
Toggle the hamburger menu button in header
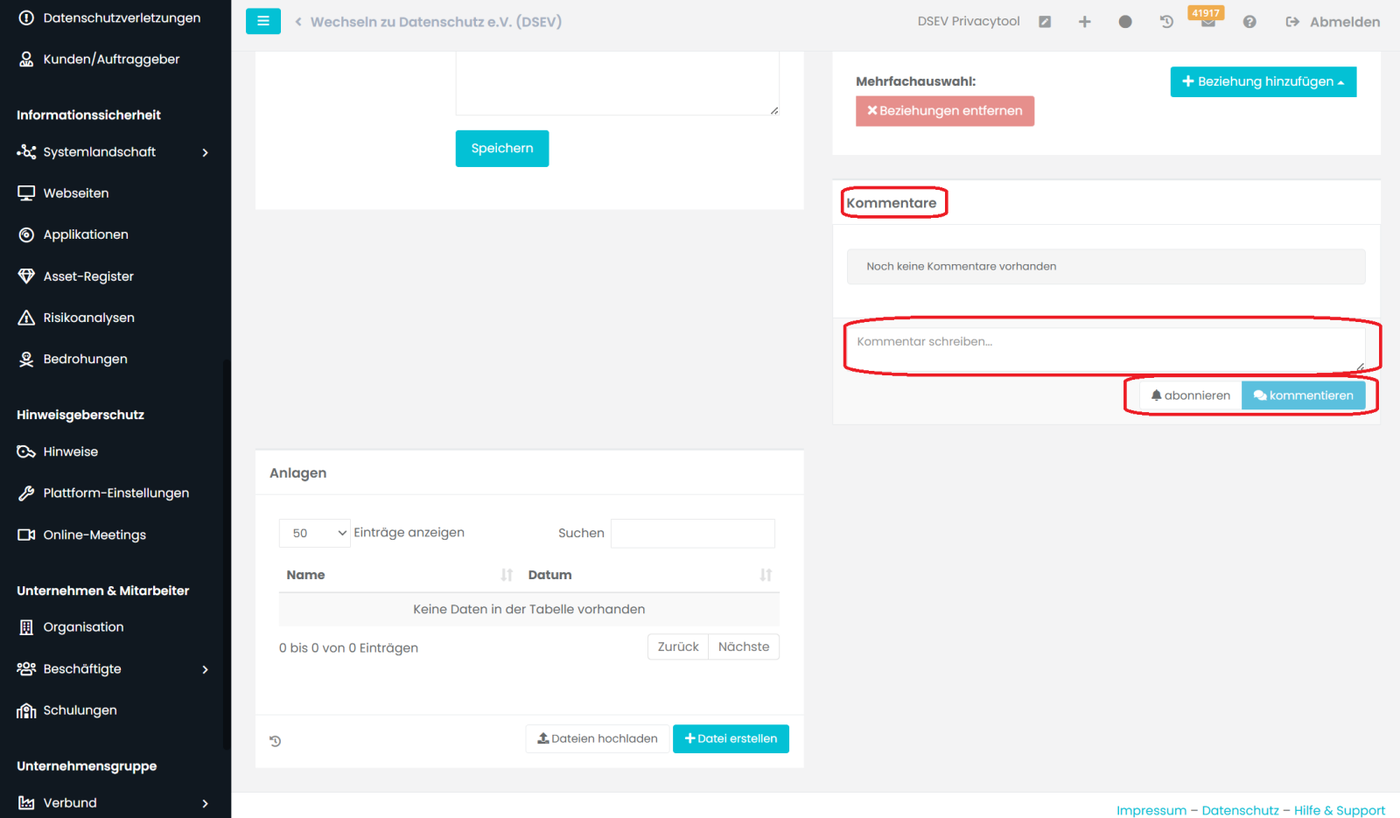tap(263, 21)
